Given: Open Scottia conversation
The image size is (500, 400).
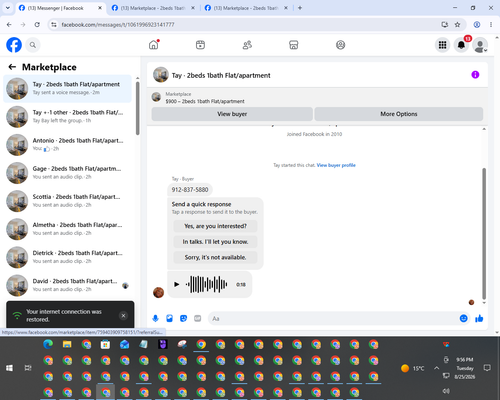Looking at the screenshot, I should [x=67, y=201].
